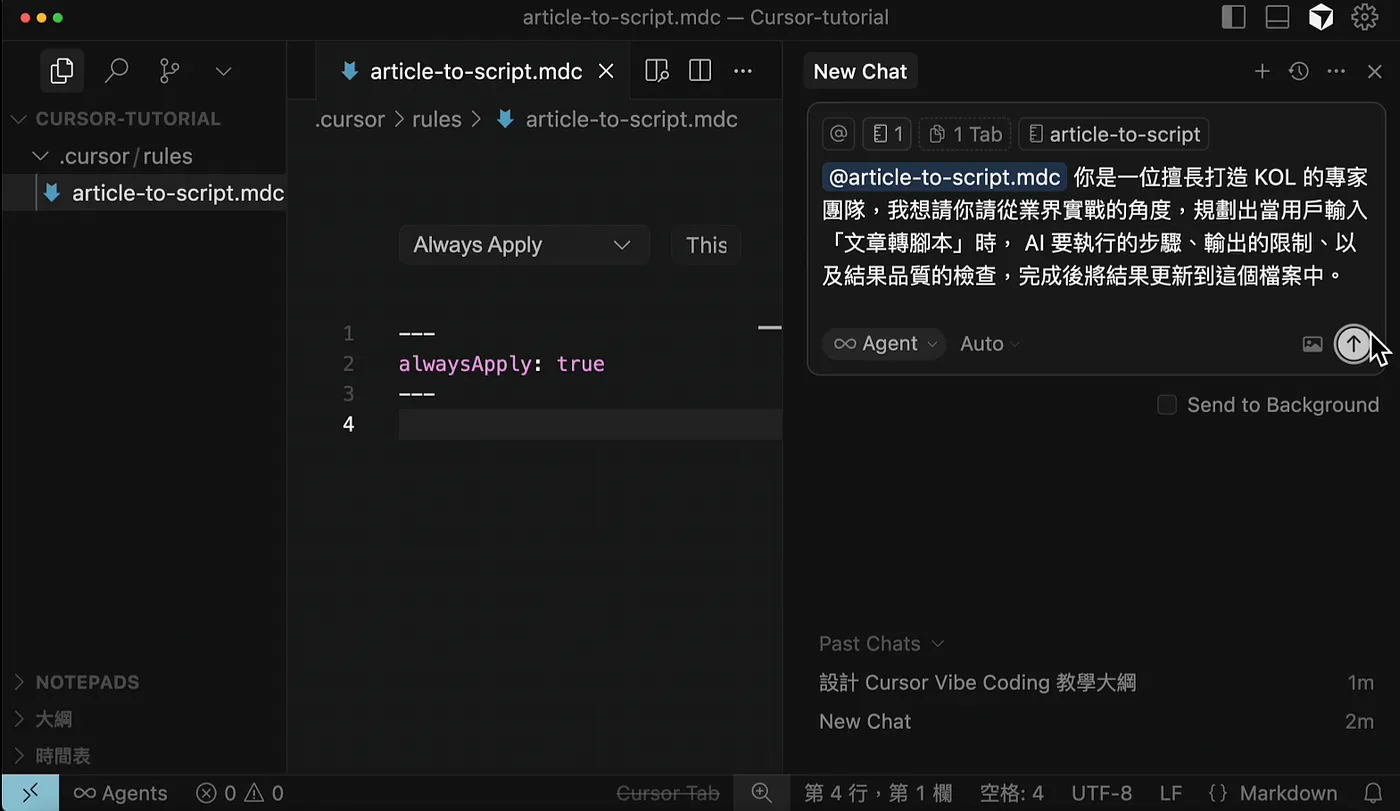The width and height of the screenshot is (1400, 811).
Task: Show chat history clock icon
Action: pyautogui.click(x=1299, y=71)
